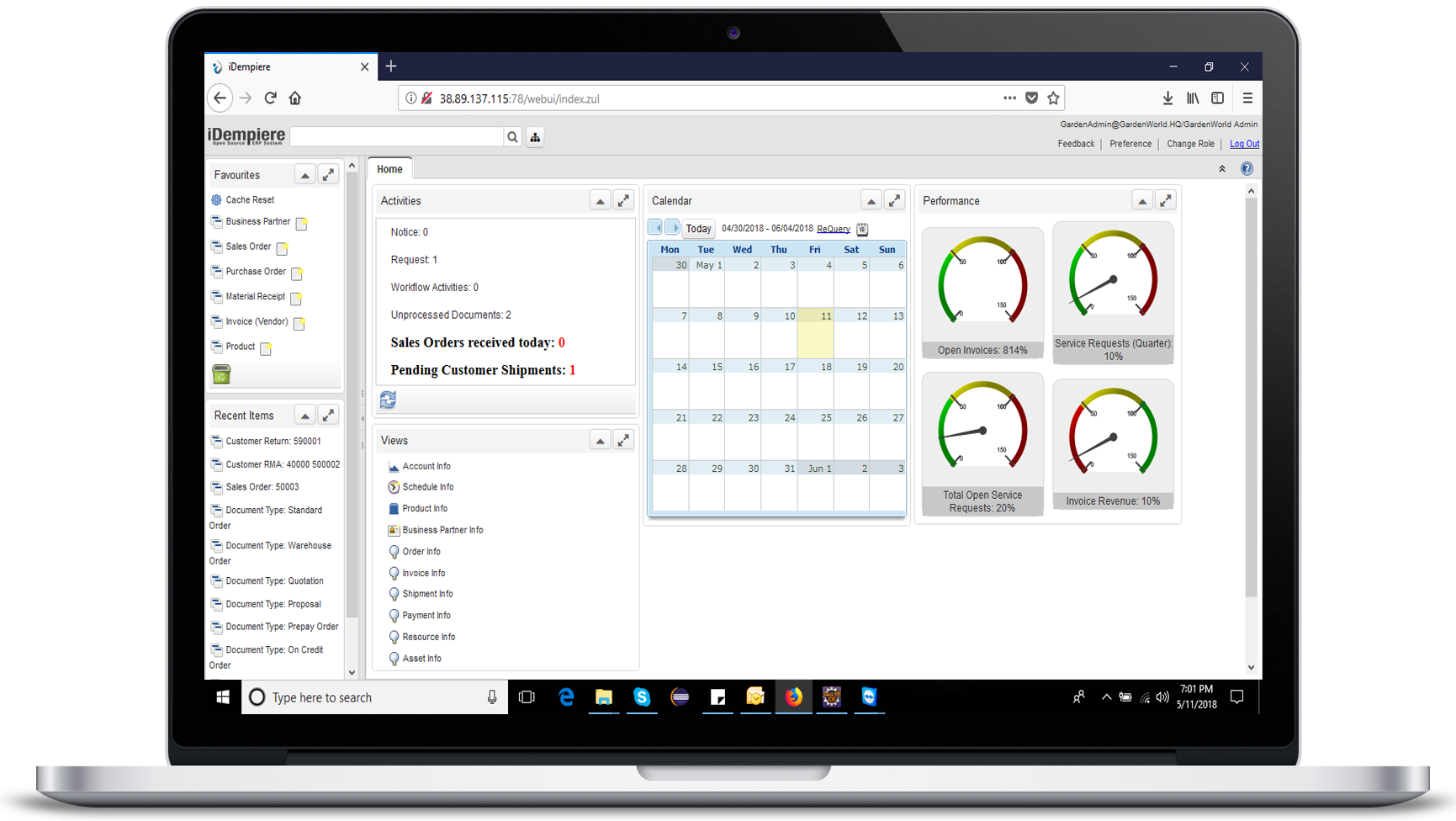Viewport: 1456px width, 821px height.
Task: Click Invoice Revenue 10% gauge
Action: coord(1113,444)
